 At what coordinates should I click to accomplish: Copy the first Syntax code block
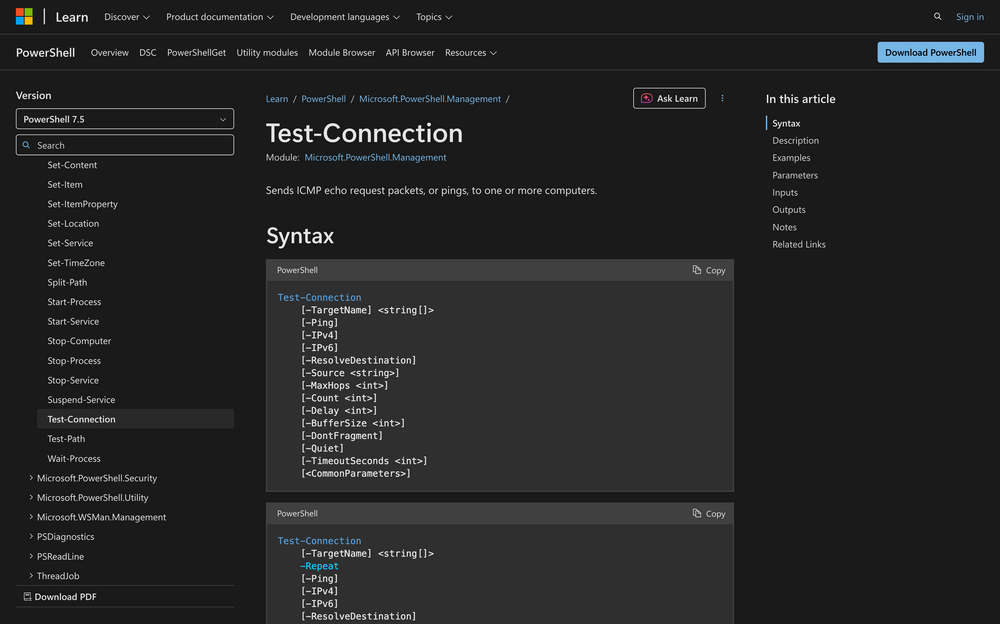click(709, 270)
